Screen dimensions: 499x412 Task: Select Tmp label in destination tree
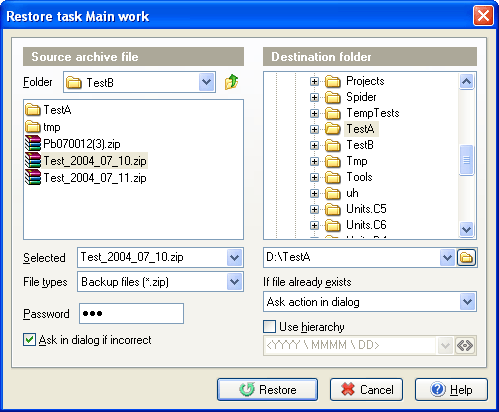point(357,161)
